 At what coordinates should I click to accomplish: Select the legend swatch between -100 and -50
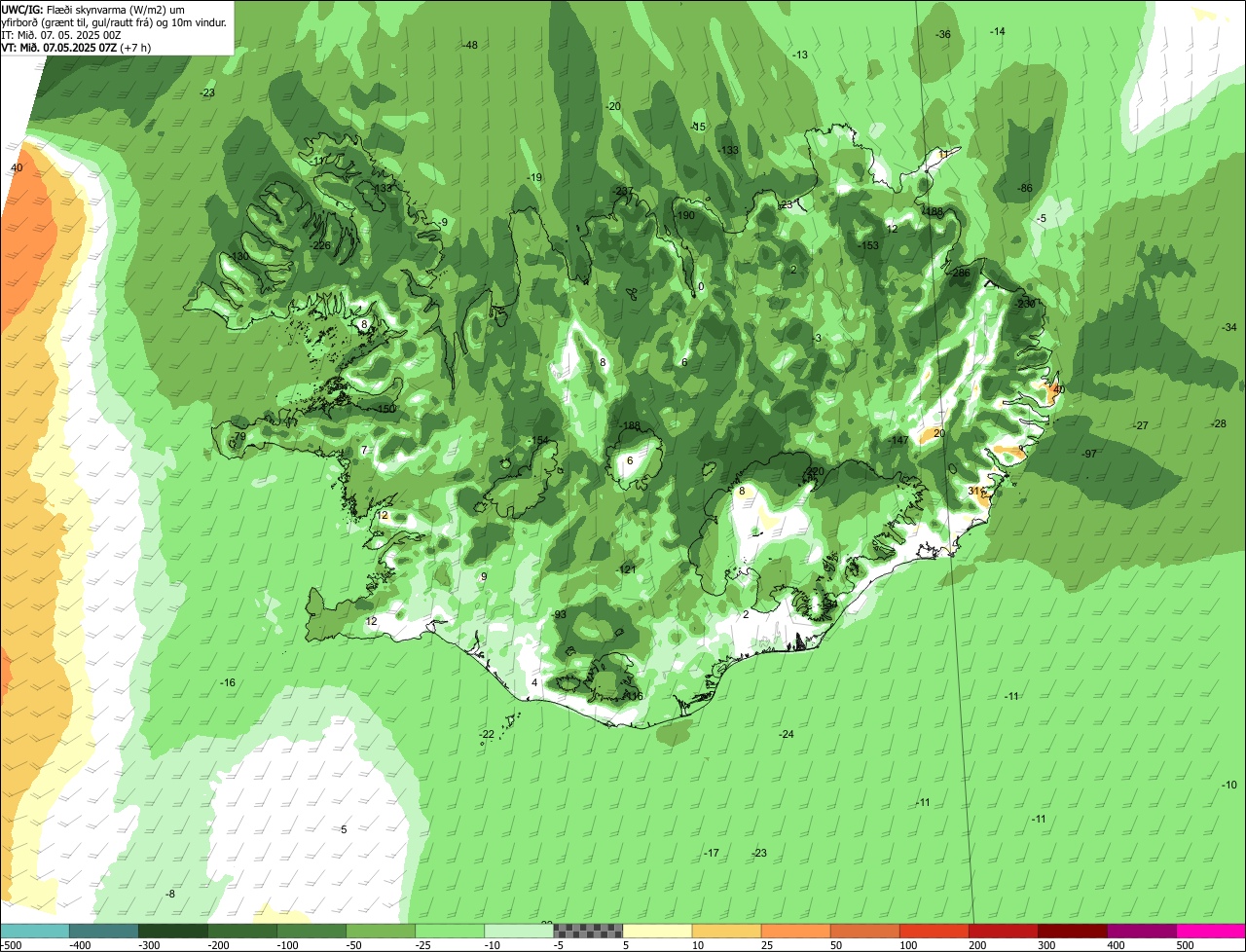click(311, 932)
